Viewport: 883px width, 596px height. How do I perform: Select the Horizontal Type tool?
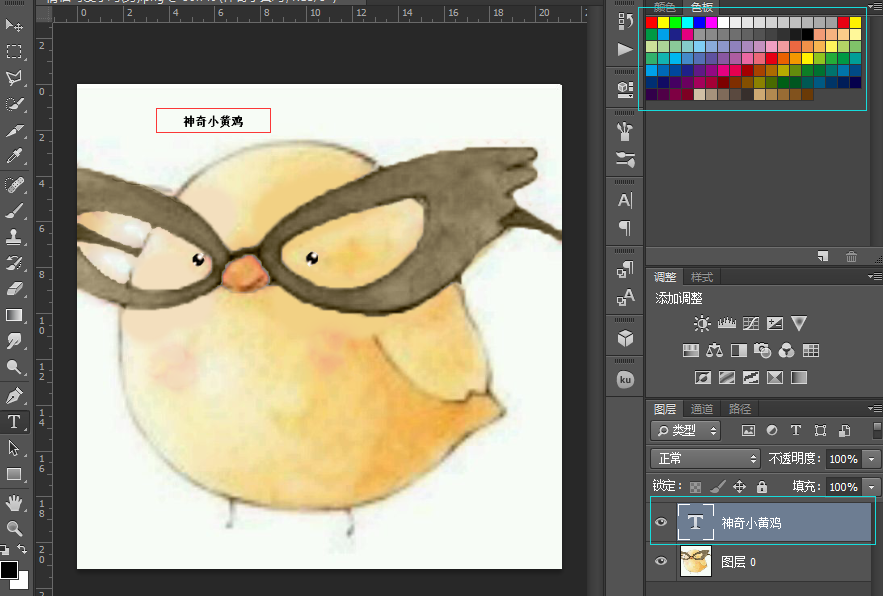click(x=14, y=421)
